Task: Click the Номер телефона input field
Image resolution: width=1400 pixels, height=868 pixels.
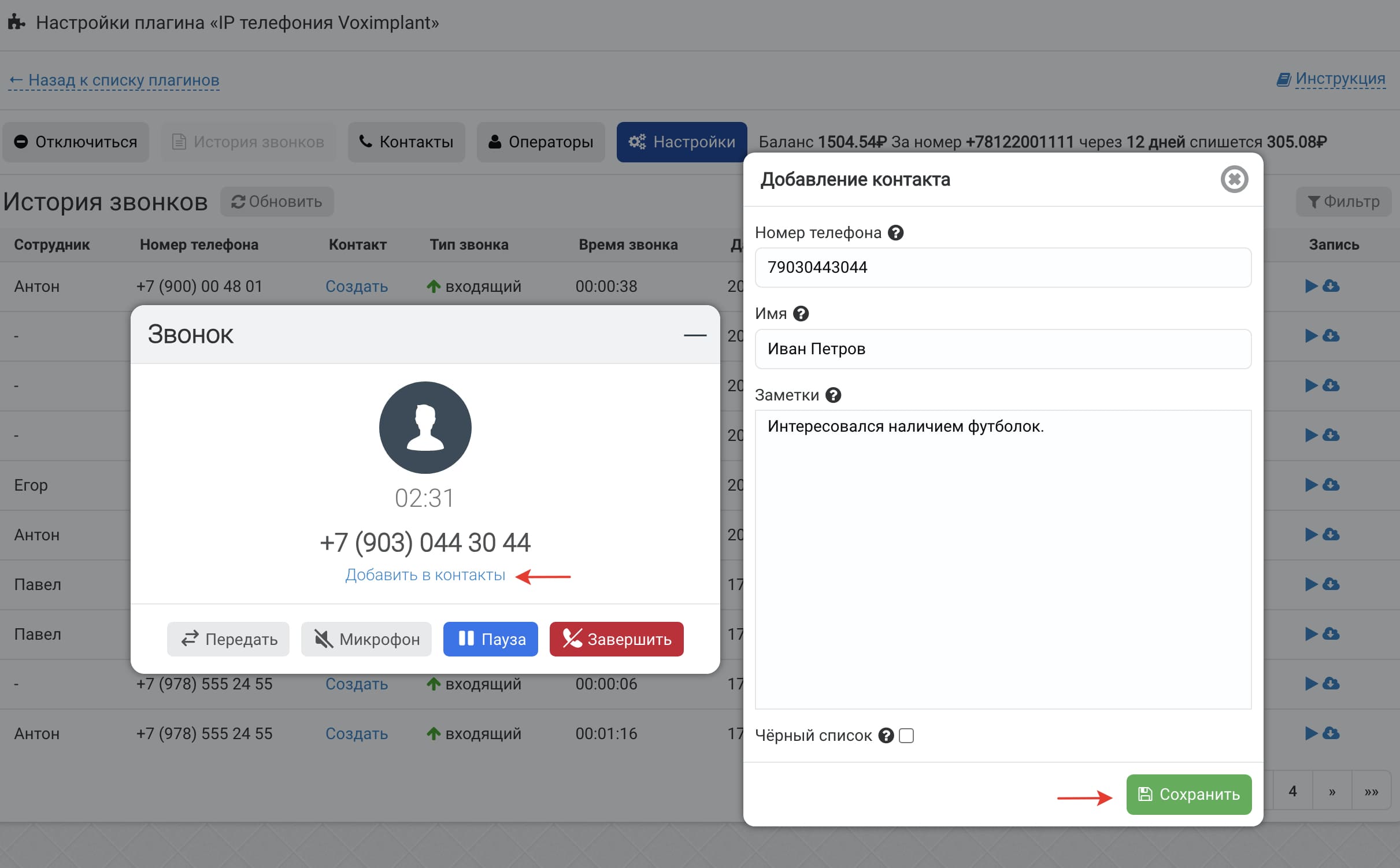Action: coord(1003,268)
